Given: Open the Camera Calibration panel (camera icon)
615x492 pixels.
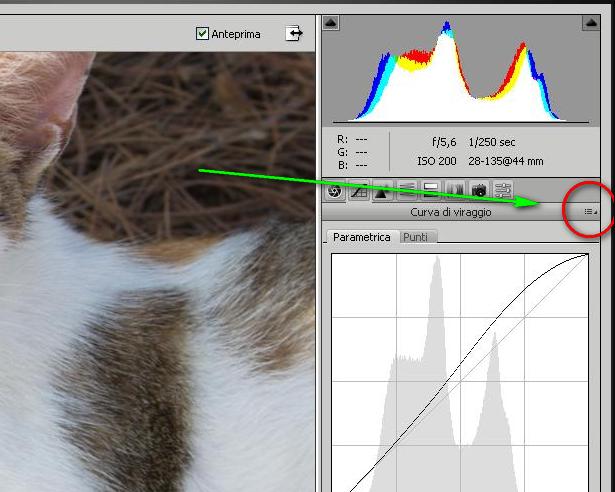Looking at the screenshot, I should (479, 190).
